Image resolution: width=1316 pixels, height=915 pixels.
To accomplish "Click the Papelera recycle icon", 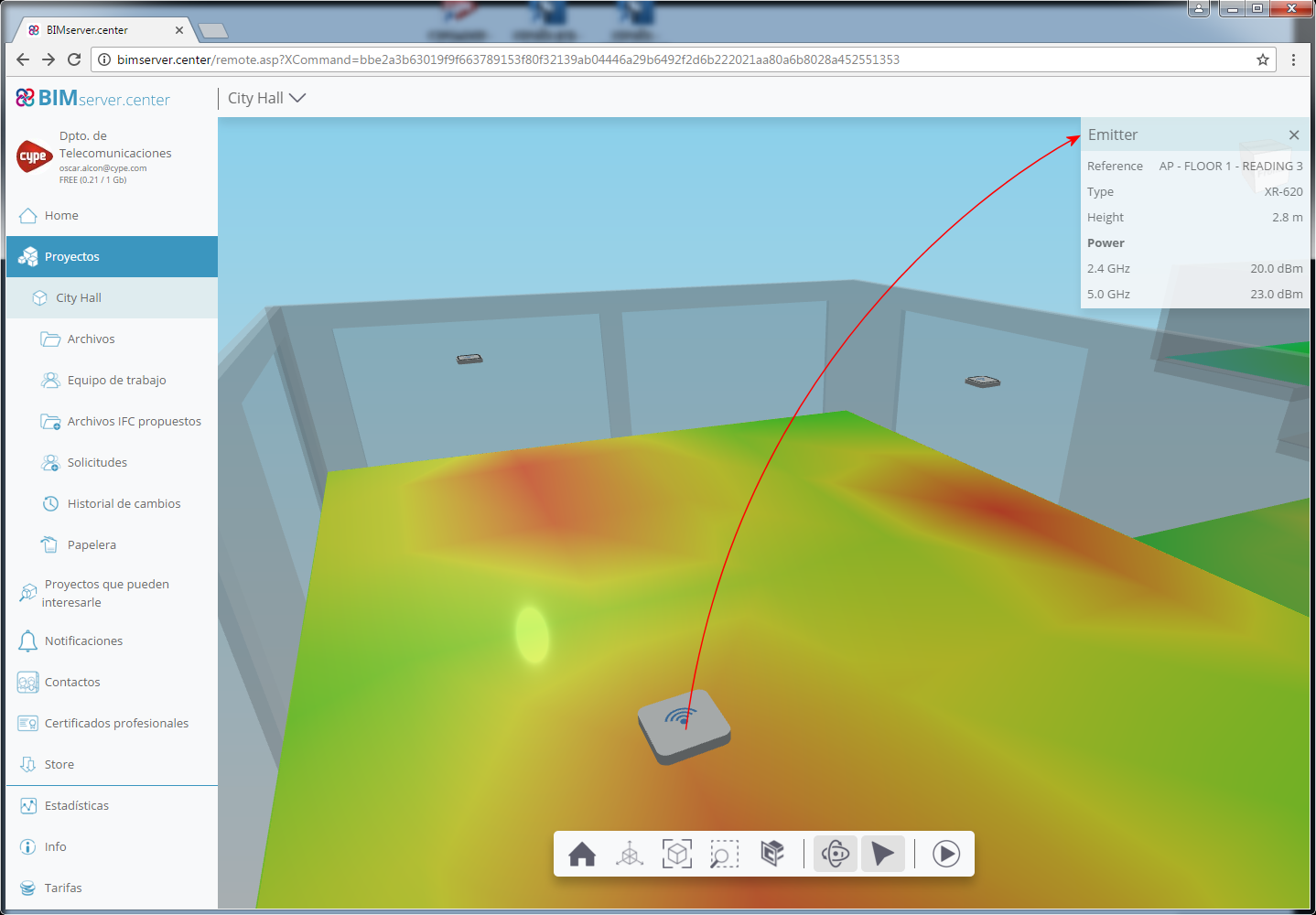I will (49, 545).
